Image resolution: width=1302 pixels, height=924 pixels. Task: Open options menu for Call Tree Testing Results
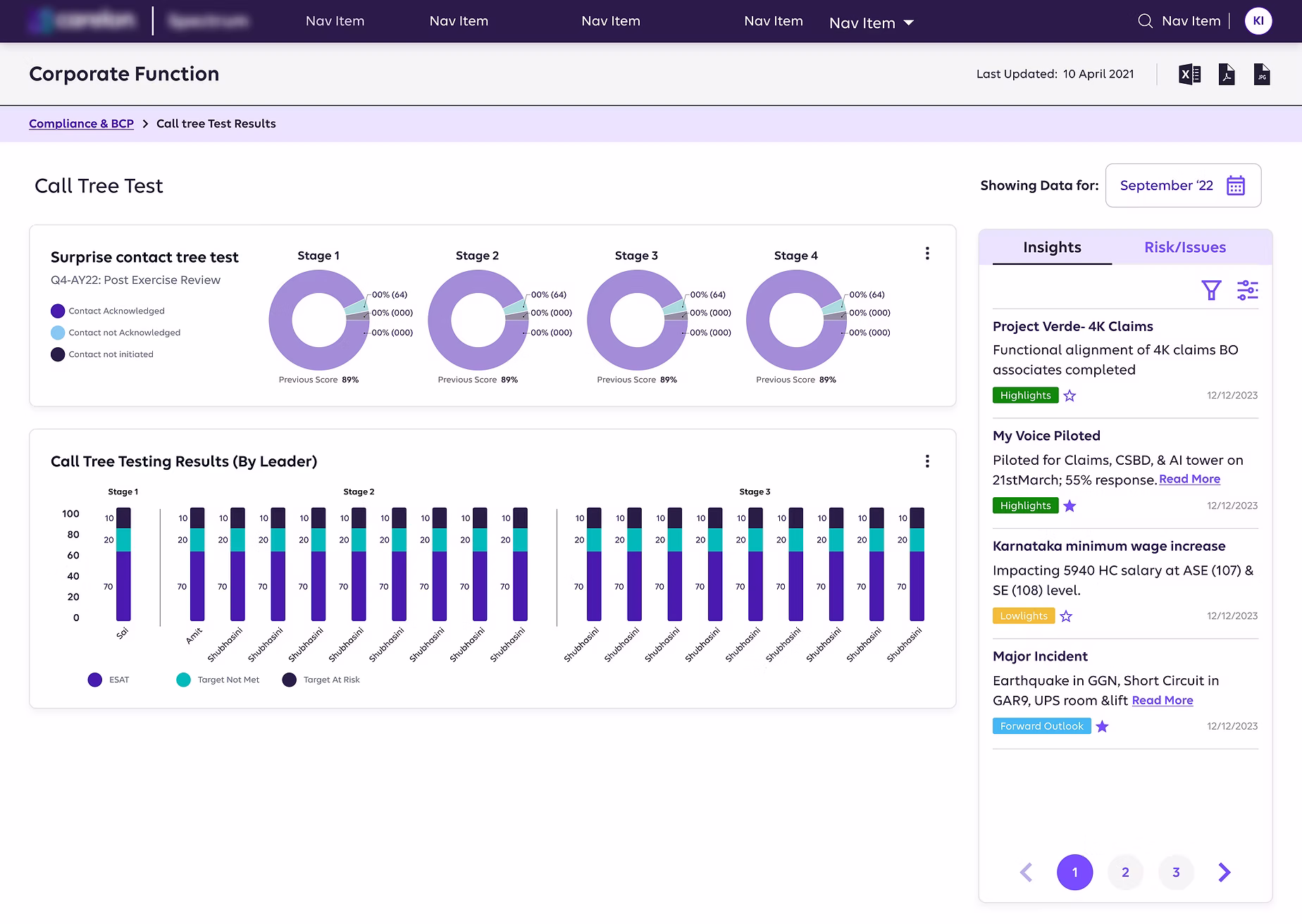coord(927,461)
